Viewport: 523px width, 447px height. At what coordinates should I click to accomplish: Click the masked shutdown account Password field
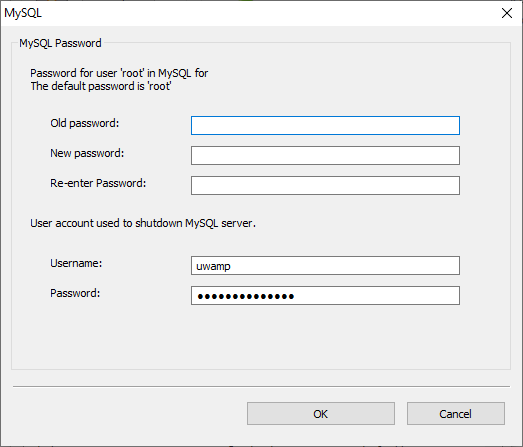coord(325,296)
